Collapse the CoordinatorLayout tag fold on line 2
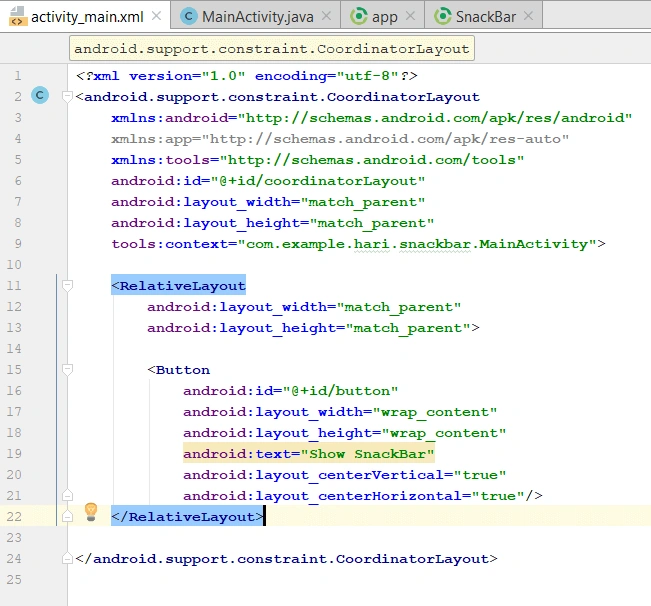This screenshot has height=606, width=651. [x=67, y=97]
